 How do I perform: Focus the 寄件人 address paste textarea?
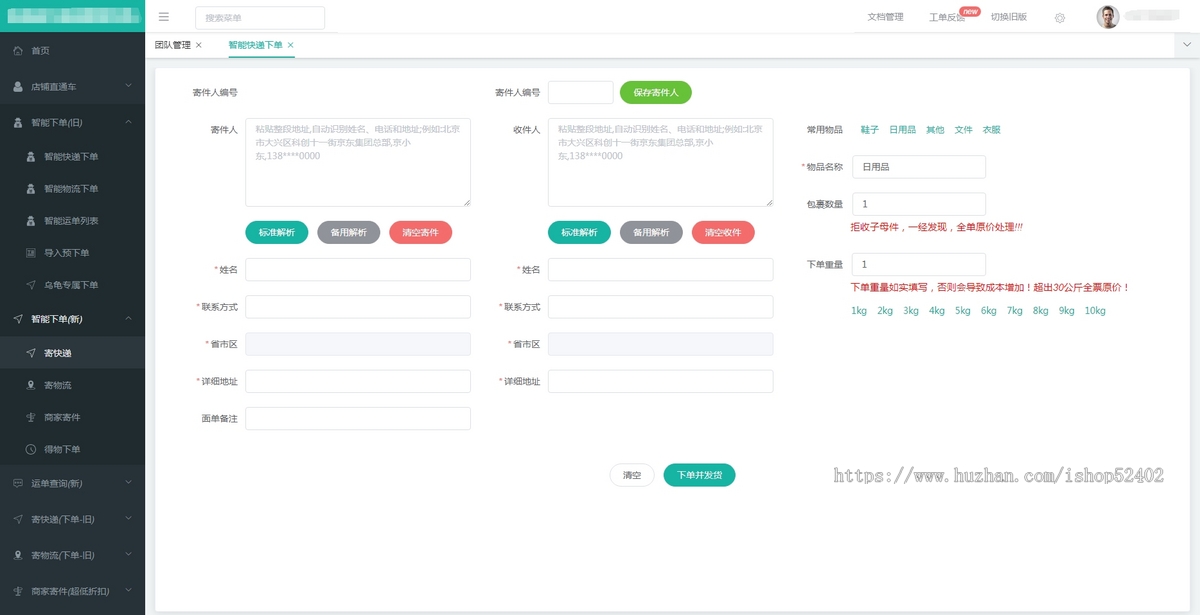358,162
